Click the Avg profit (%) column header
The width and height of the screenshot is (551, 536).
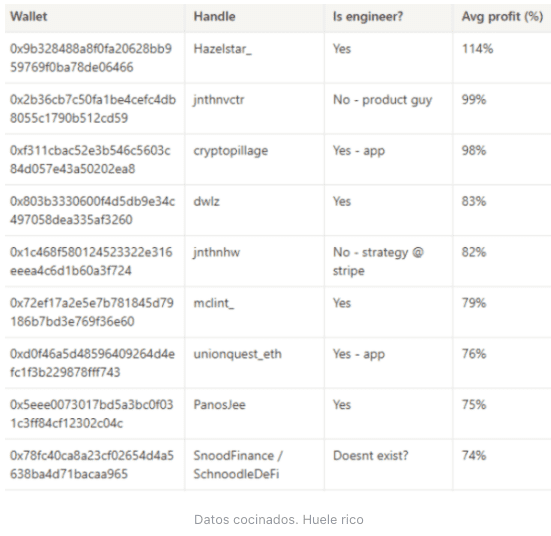point(503,17)
